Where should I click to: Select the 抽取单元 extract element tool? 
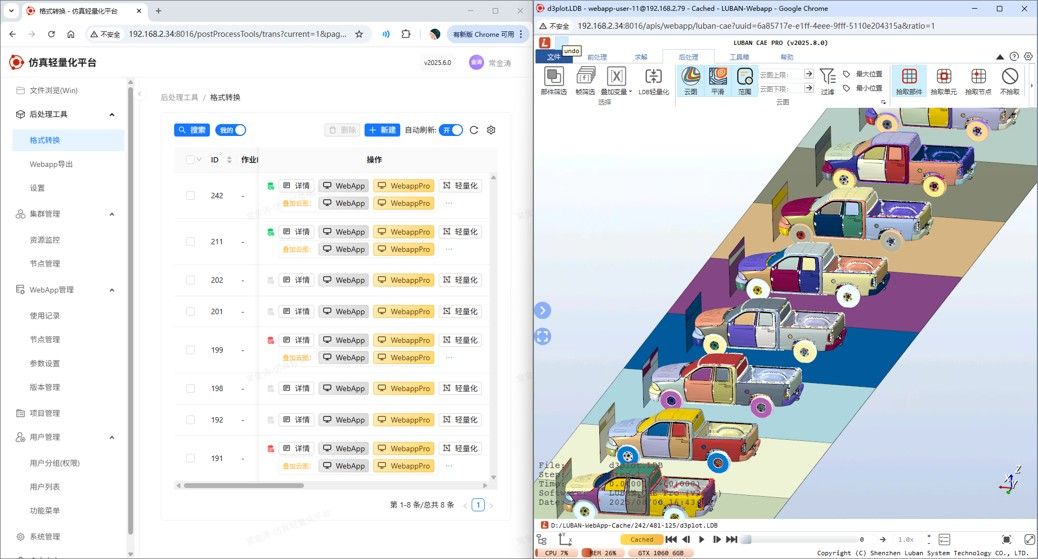click(943, 80)
